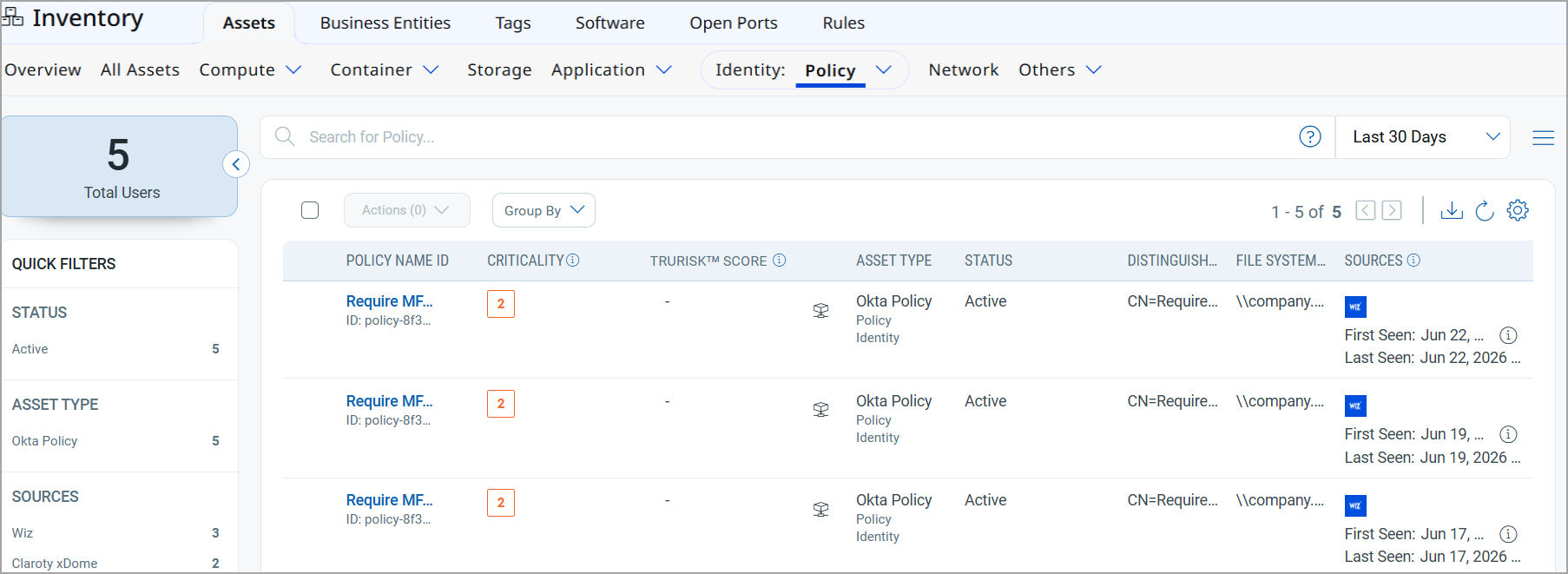Screen dimensions: 1568x574
Task: Open source details info for Jun 19 row
Action: (1509, 434)
